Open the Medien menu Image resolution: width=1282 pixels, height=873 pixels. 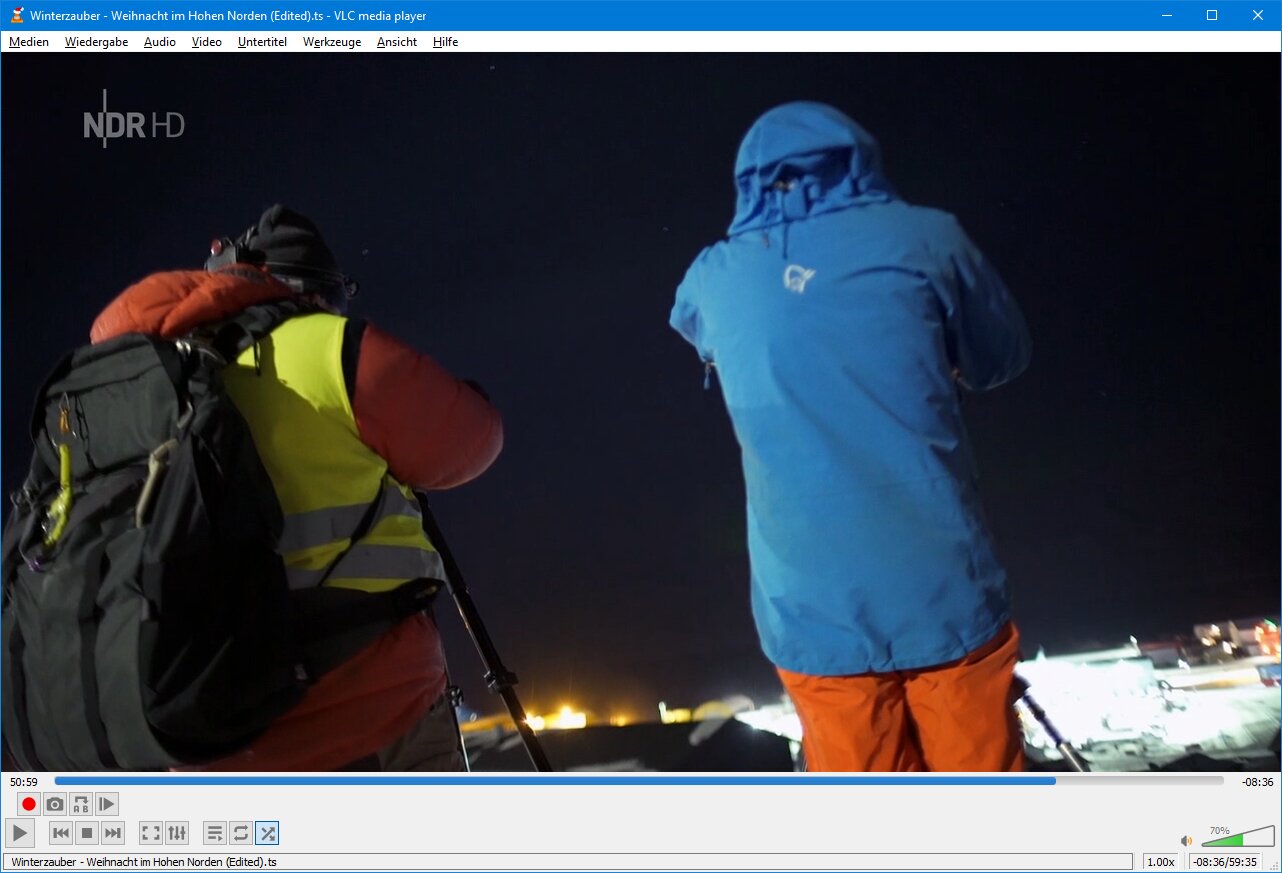(29, 42)
